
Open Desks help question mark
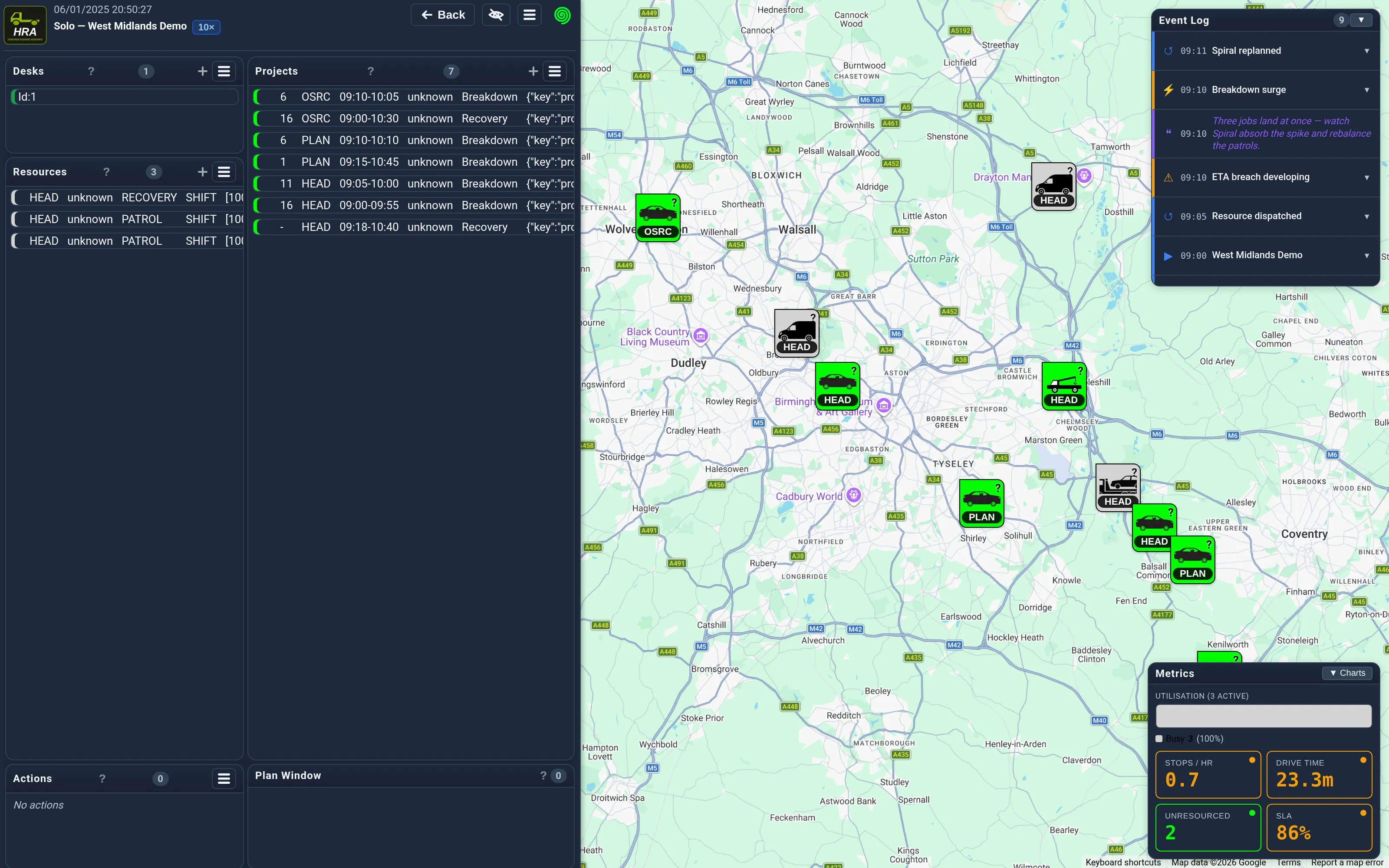click(91, 71)
